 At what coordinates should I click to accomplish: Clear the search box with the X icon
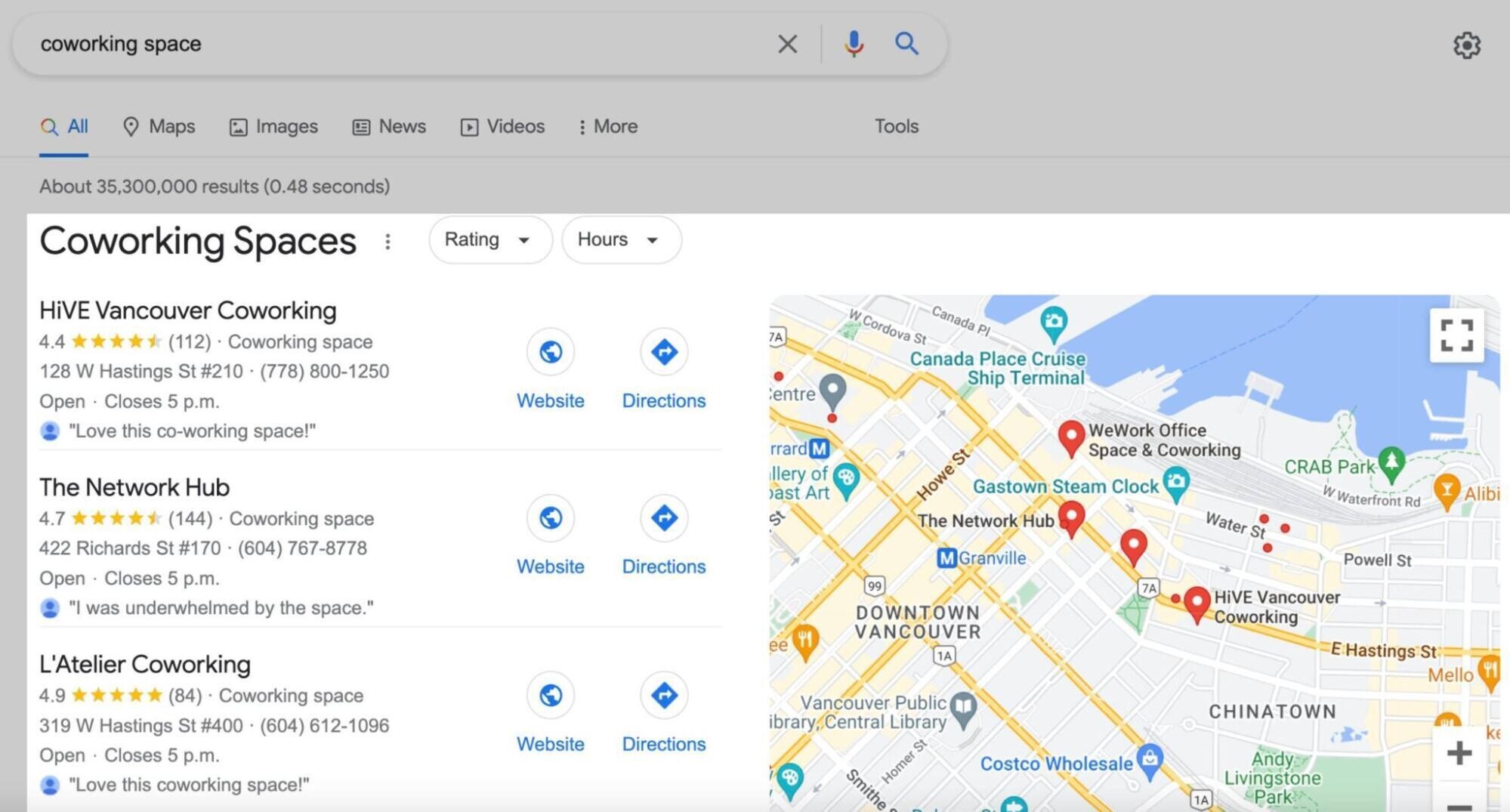(787, 44)
